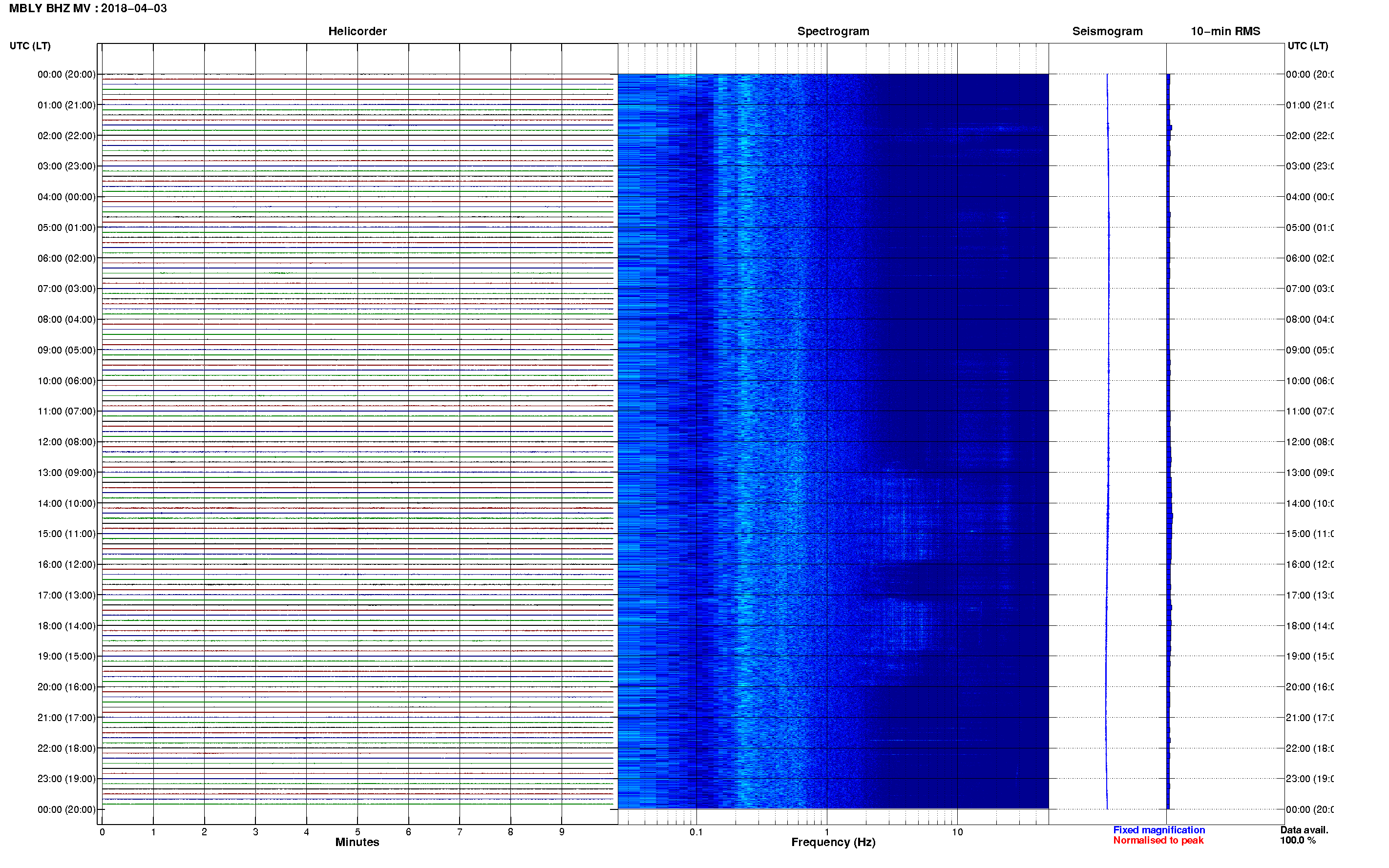1389x868 pixels.
Task: Click the right-side time label at 07:00
Action: pyautogui.click(x=1310, y=289)
